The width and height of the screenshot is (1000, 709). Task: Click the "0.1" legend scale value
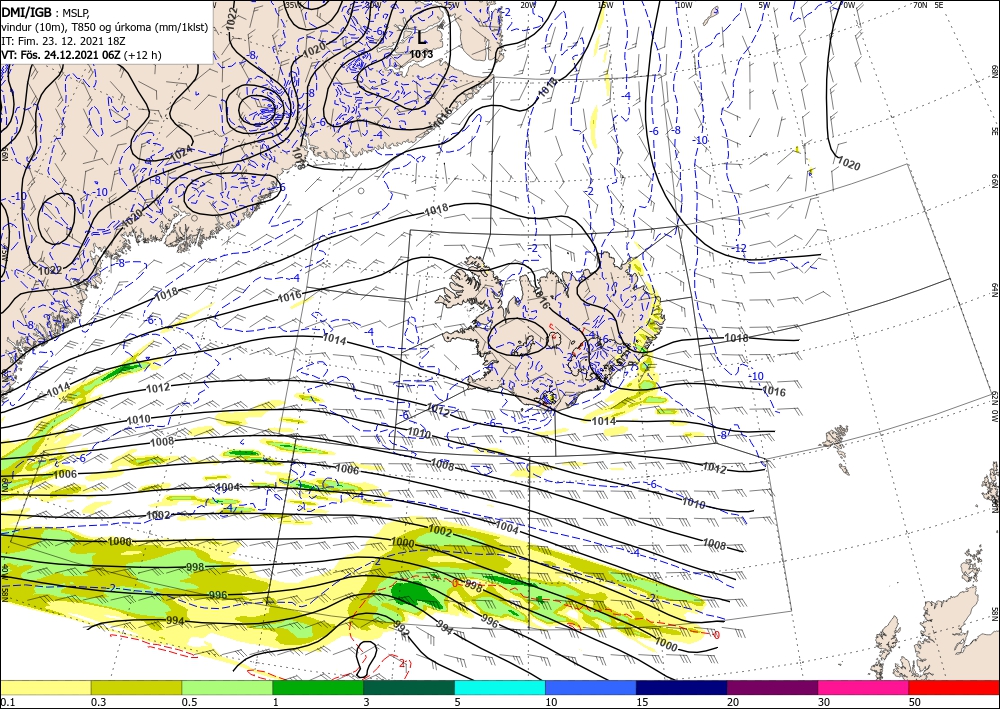7,702
